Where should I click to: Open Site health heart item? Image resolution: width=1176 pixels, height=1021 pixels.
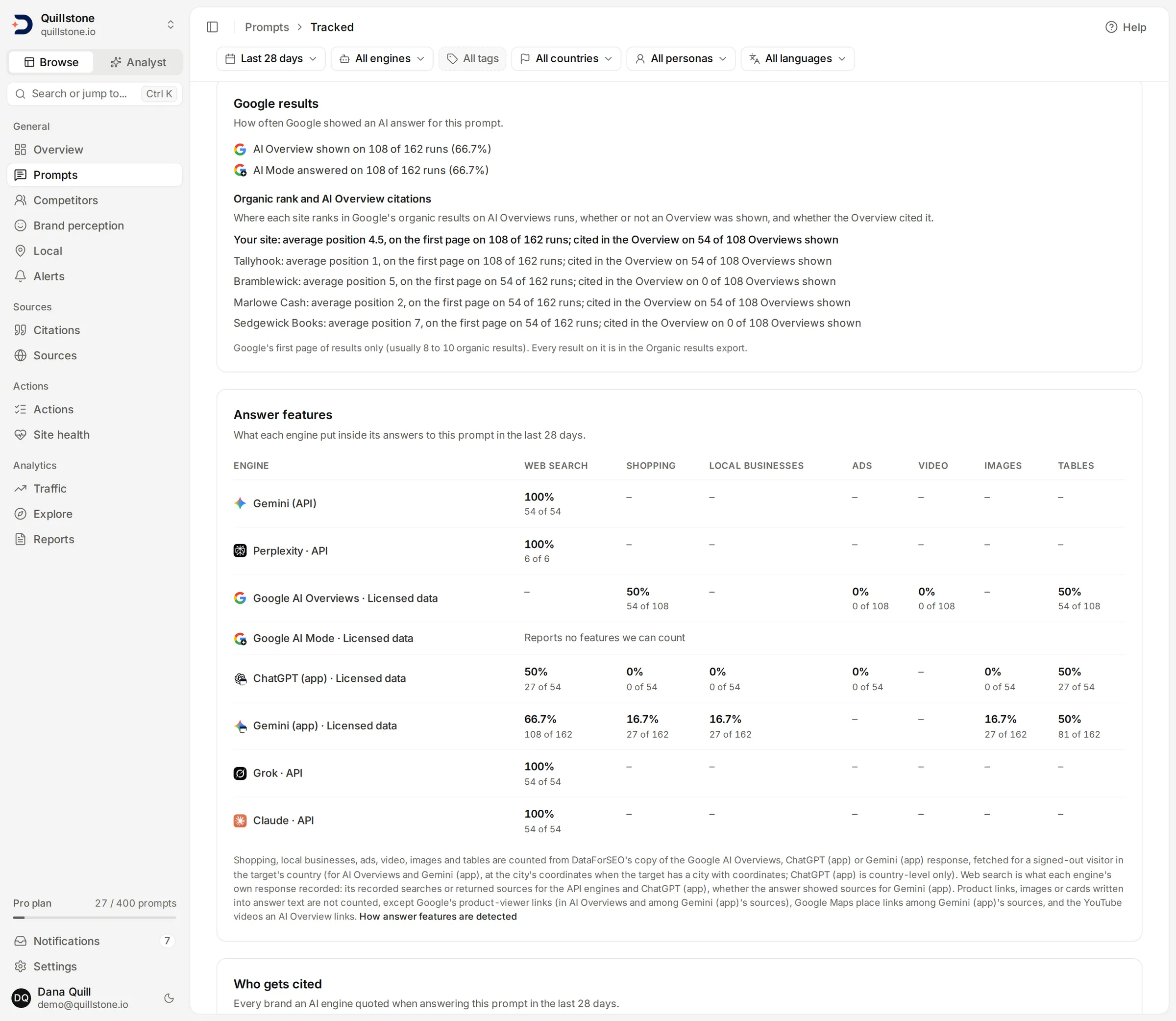click(95, 434)
